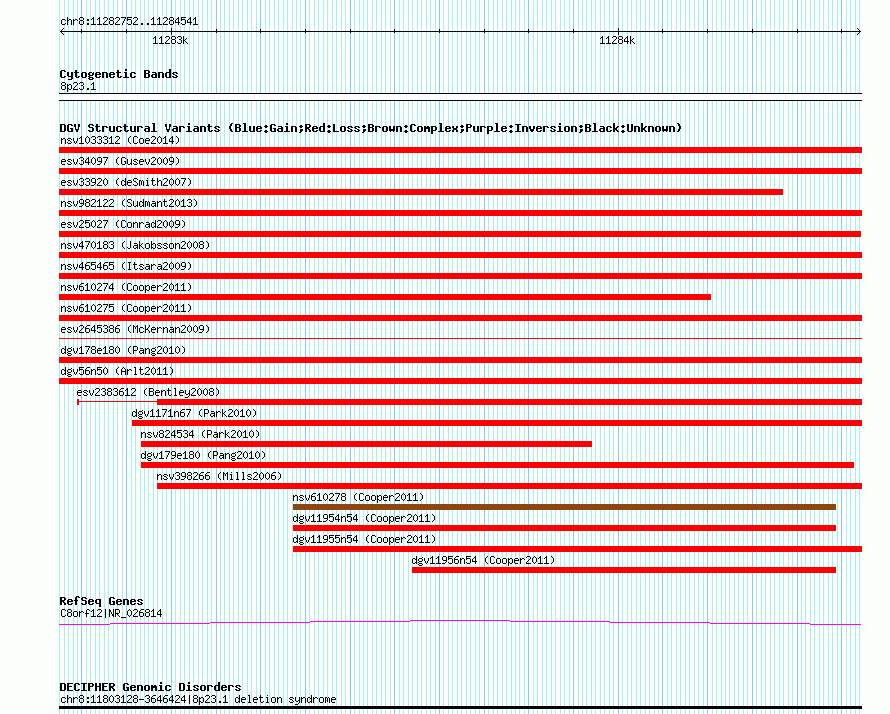The image size is (890, 714).
Task: Select variant nsv824534 (Park2010) label
Action: (x=200, y=434)
